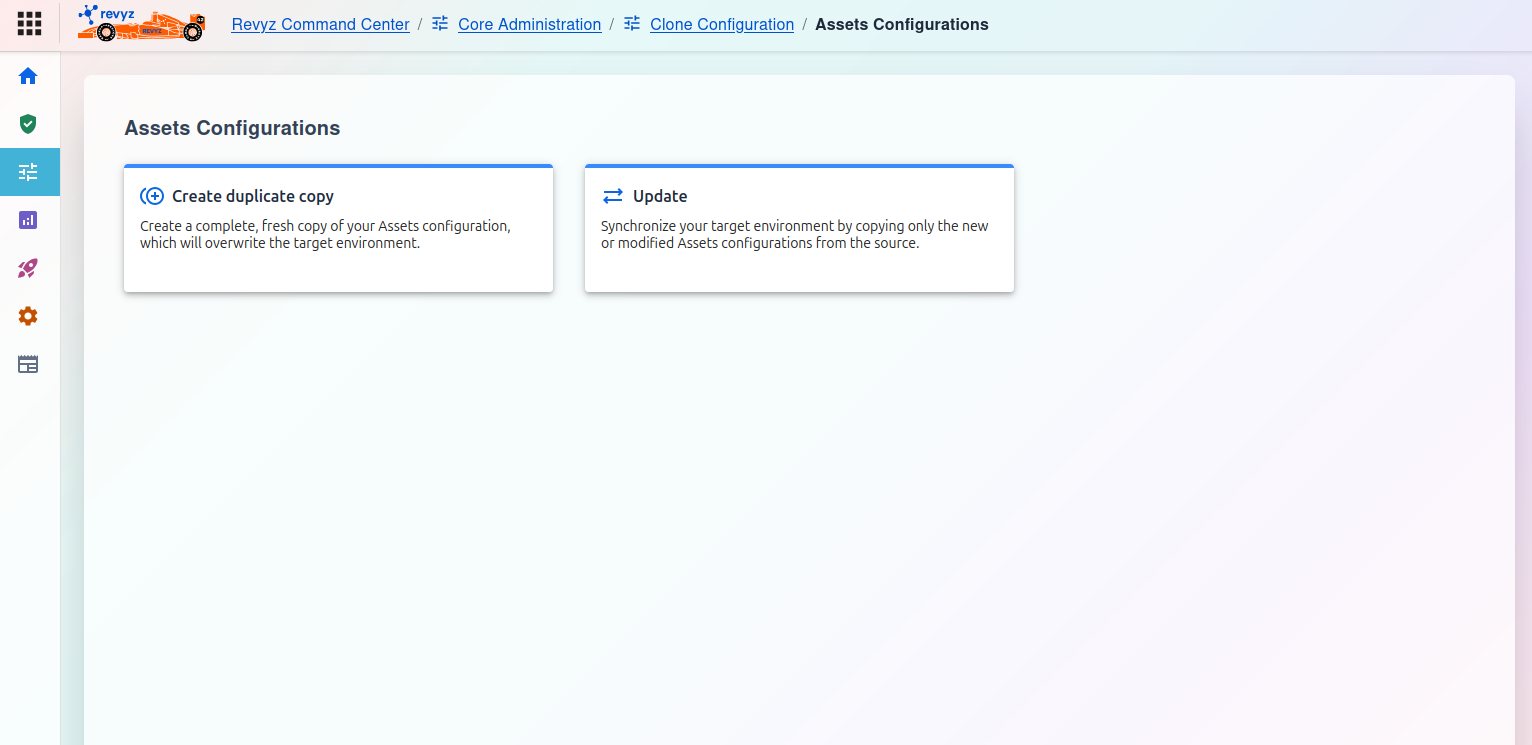Viewport: 1532px width, 745px height.
Task: Choose the Update card title
Action: pos(659,196)
